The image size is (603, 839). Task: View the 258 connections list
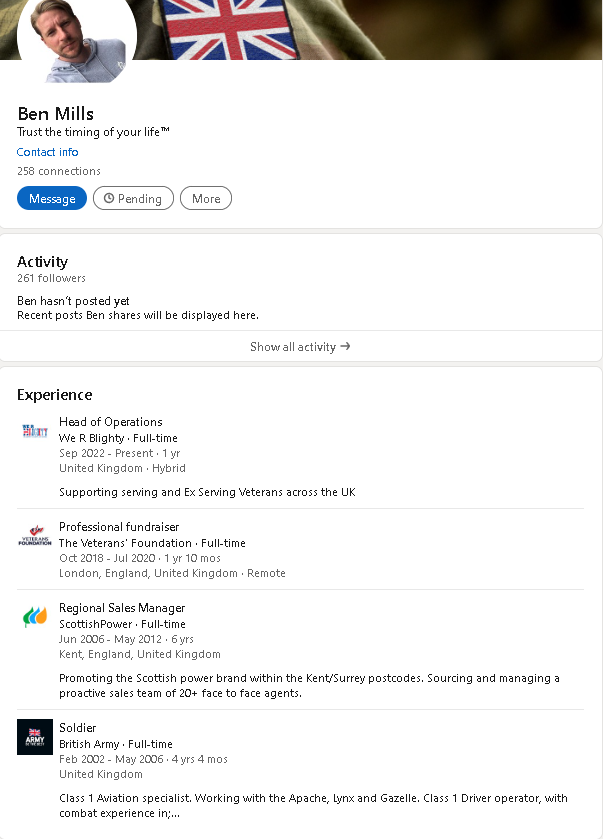click(59, 171)
